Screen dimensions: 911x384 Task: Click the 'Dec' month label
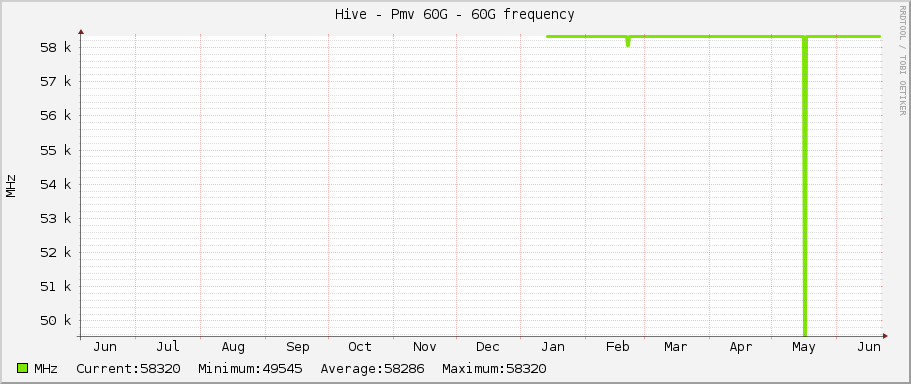coord(487,347)
